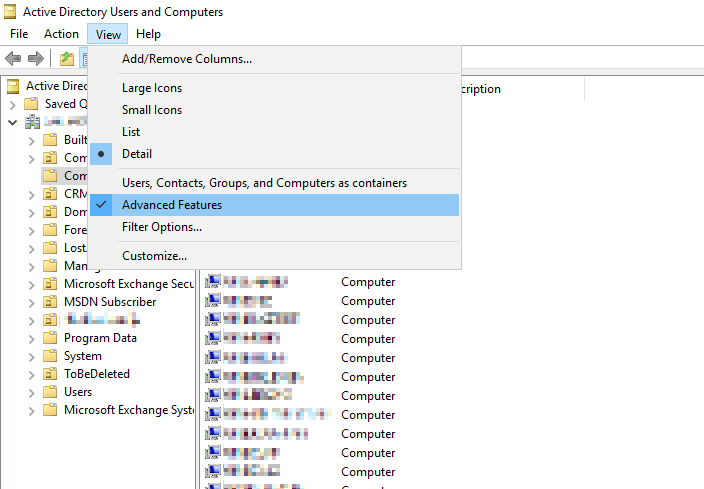Click the Microsoft Exchange Syst folder icon

50,410
